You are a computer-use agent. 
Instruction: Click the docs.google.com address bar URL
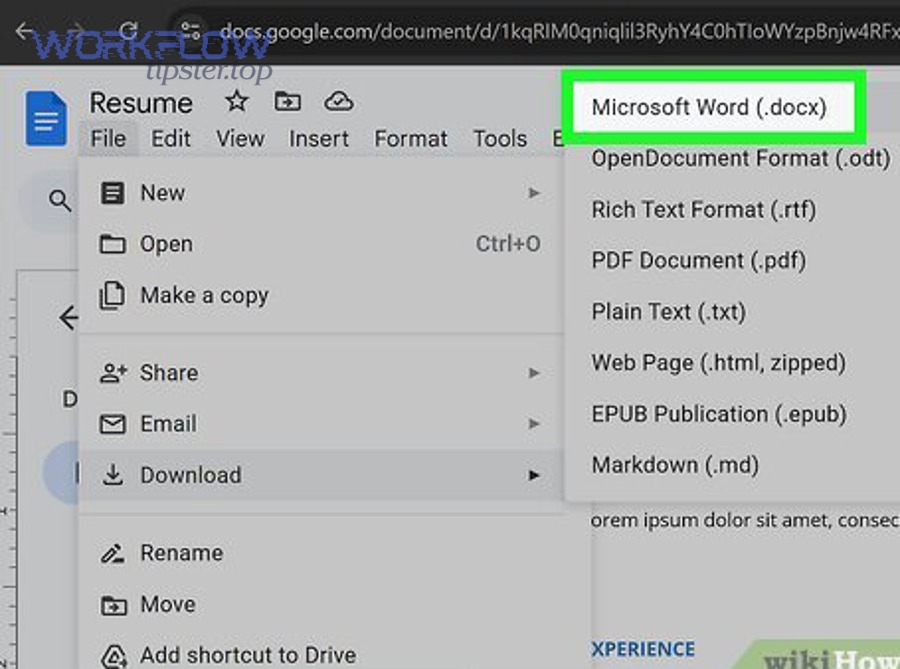[558, 32]
